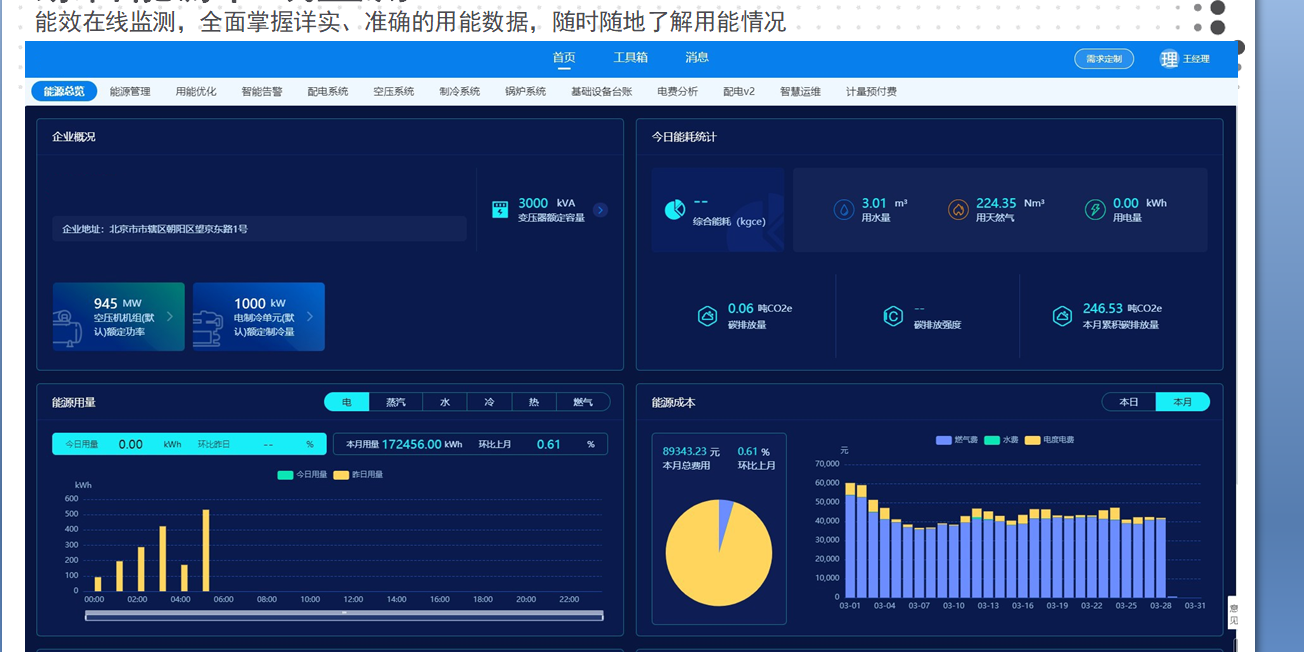Click the comprehensive energy pie icon

675,210
